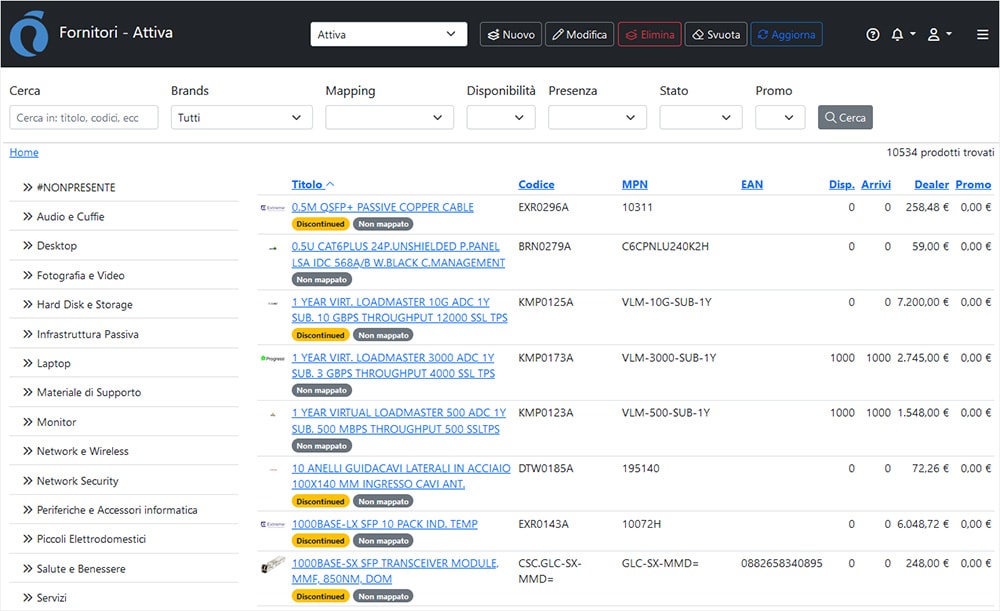Click the Svuota eraser button
The height and width of the screenshot is (611, 1000).
pos(716,34)
